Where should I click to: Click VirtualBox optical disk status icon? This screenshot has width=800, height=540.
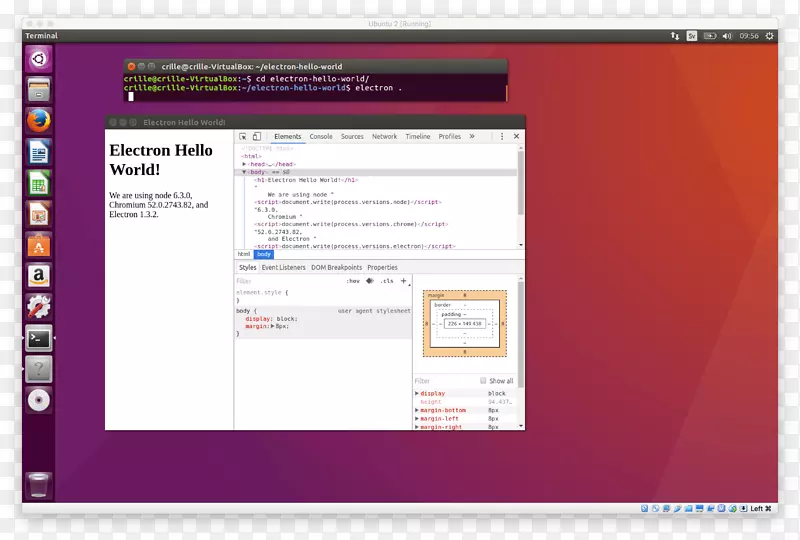point(656,508)
